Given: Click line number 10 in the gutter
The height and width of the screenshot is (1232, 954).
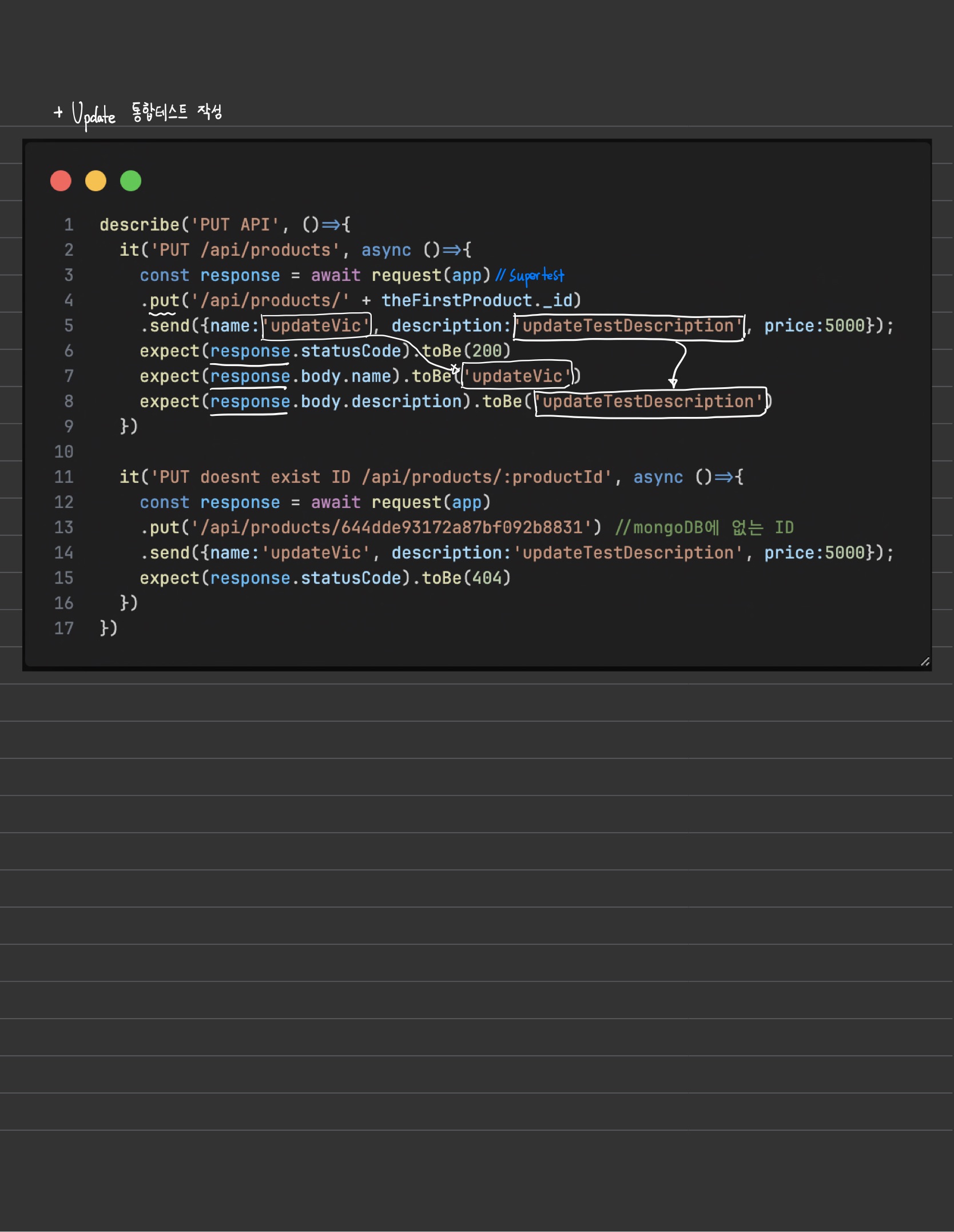Looking at the screenshot, I should tap(63, 452).
